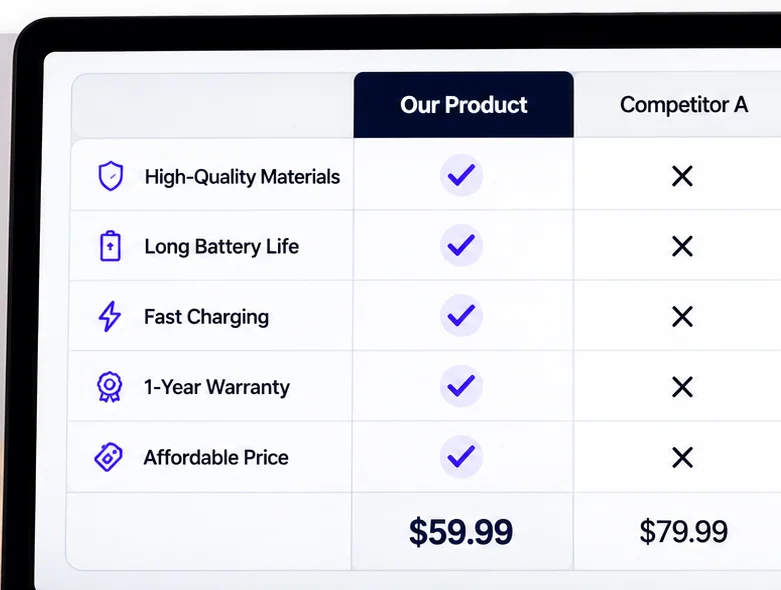Screen dimensions: 781x590
Task: Click the $59.99 price
Action: pos(461,532)
